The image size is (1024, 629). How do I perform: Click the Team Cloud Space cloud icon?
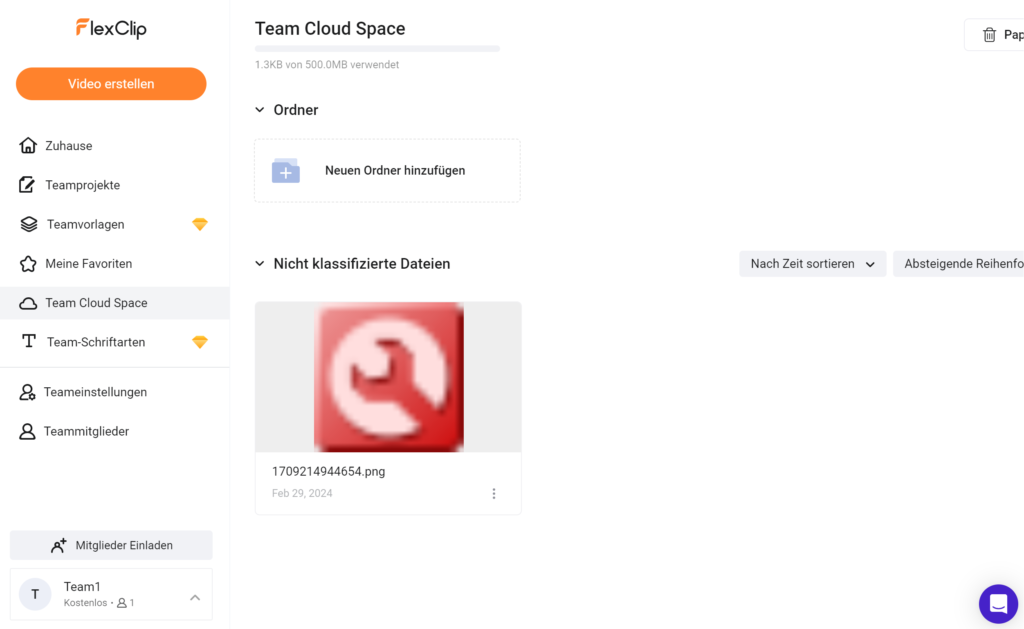point(28,303)
